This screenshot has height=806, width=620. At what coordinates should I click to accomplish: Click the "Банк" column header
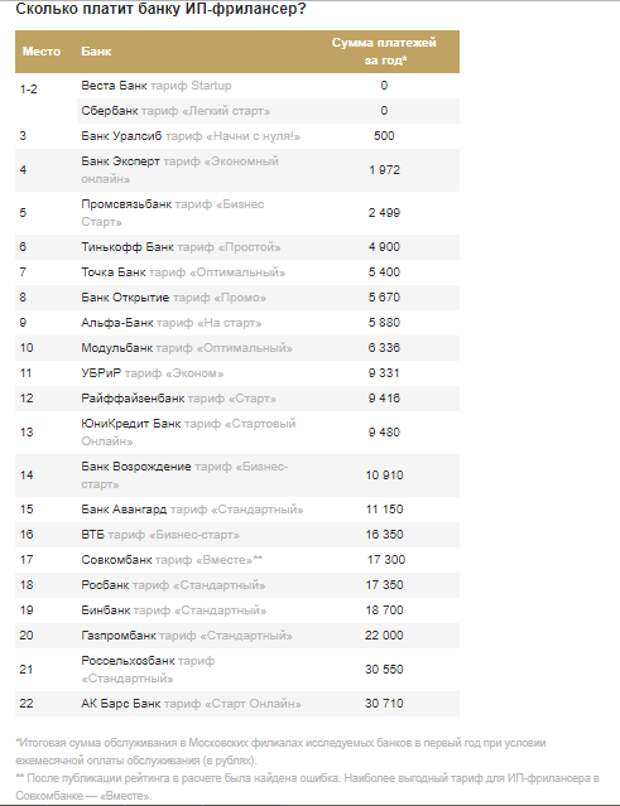[96, 51]
